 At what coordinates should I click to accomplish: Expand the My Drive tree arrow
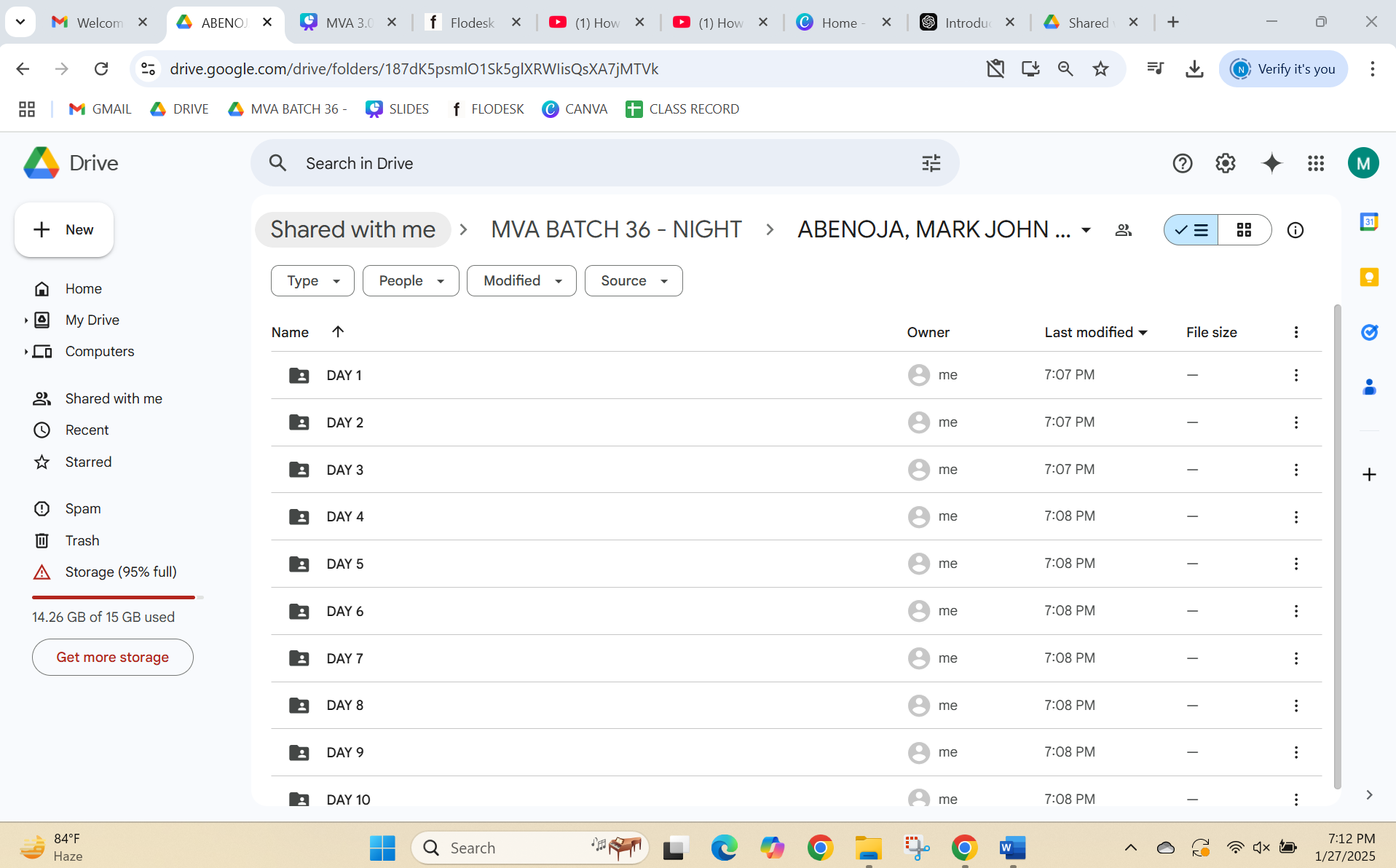25,320
